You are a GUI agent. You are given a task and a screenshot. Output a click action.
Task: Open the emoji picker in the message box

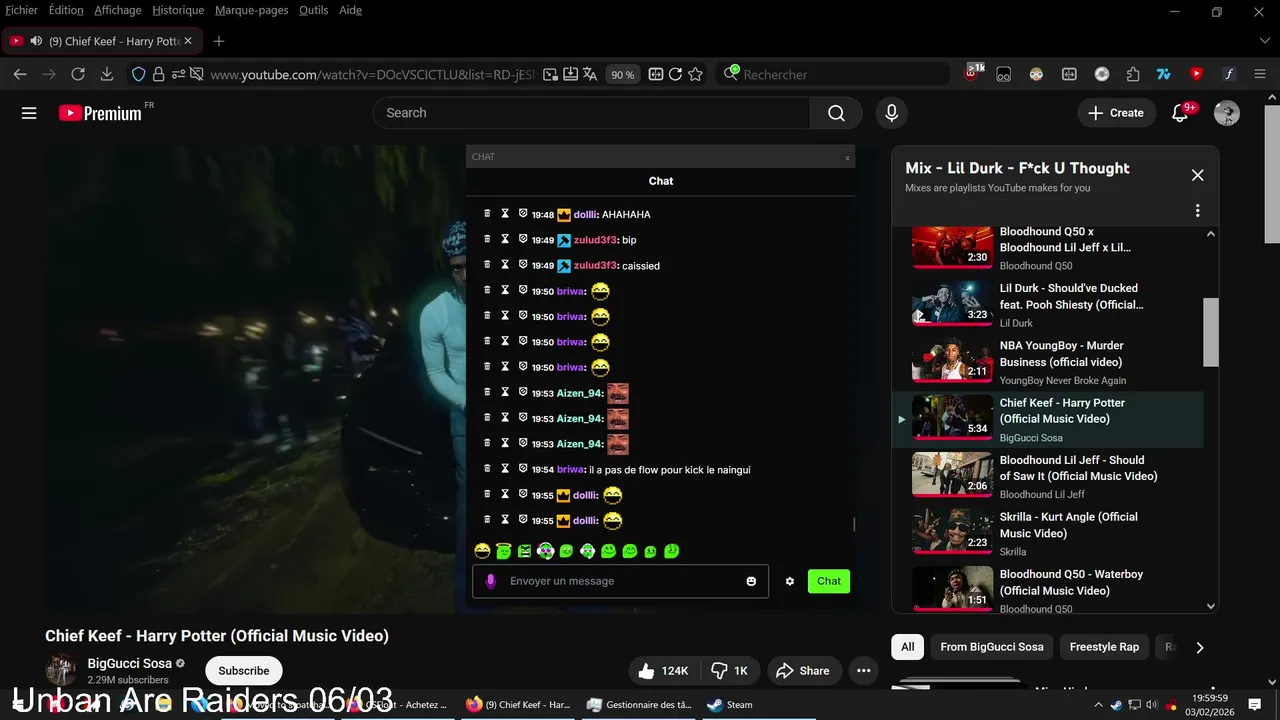(751, 581)
